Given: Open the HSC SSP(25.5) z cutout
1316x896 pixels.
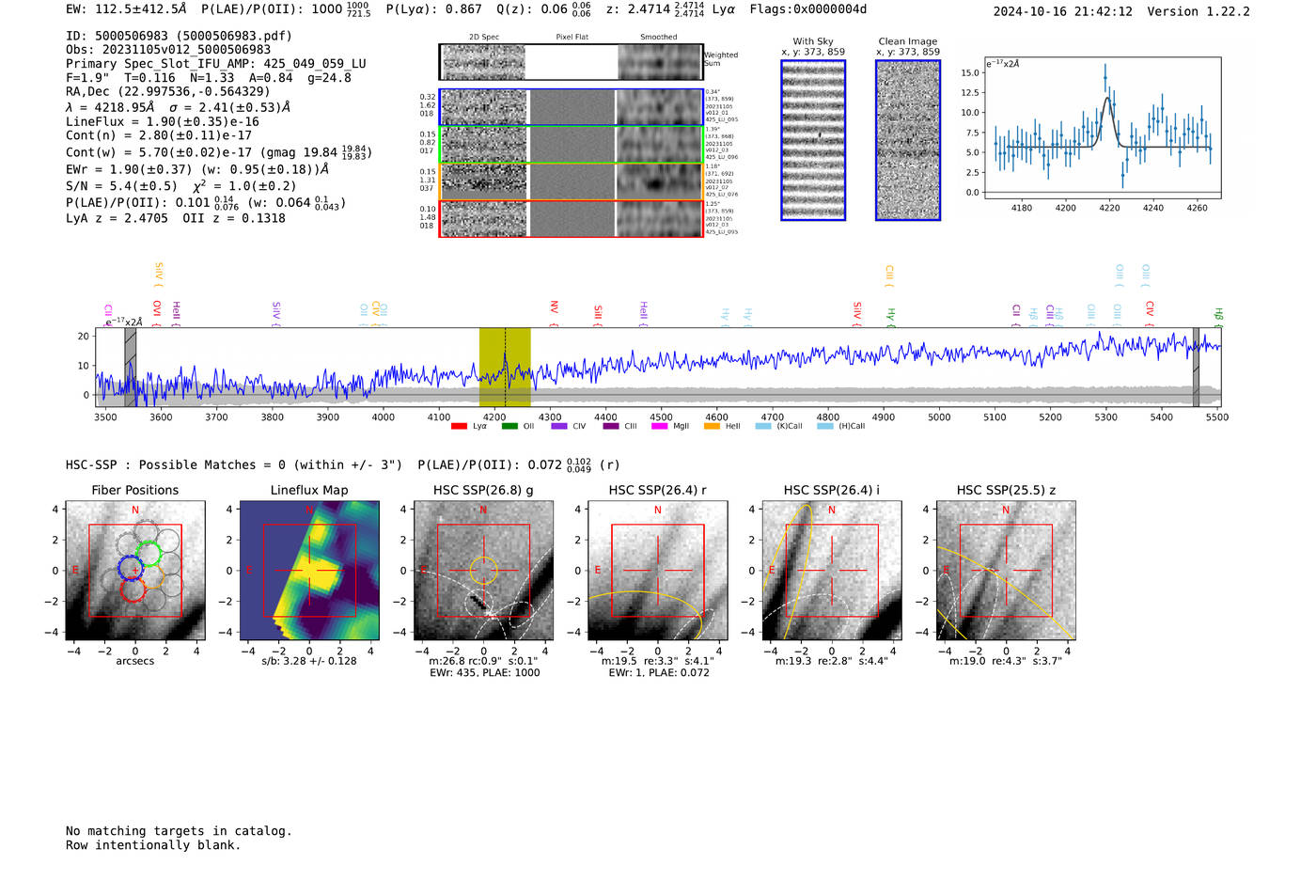Looking at the screenshot, I should pos(1006,571).
